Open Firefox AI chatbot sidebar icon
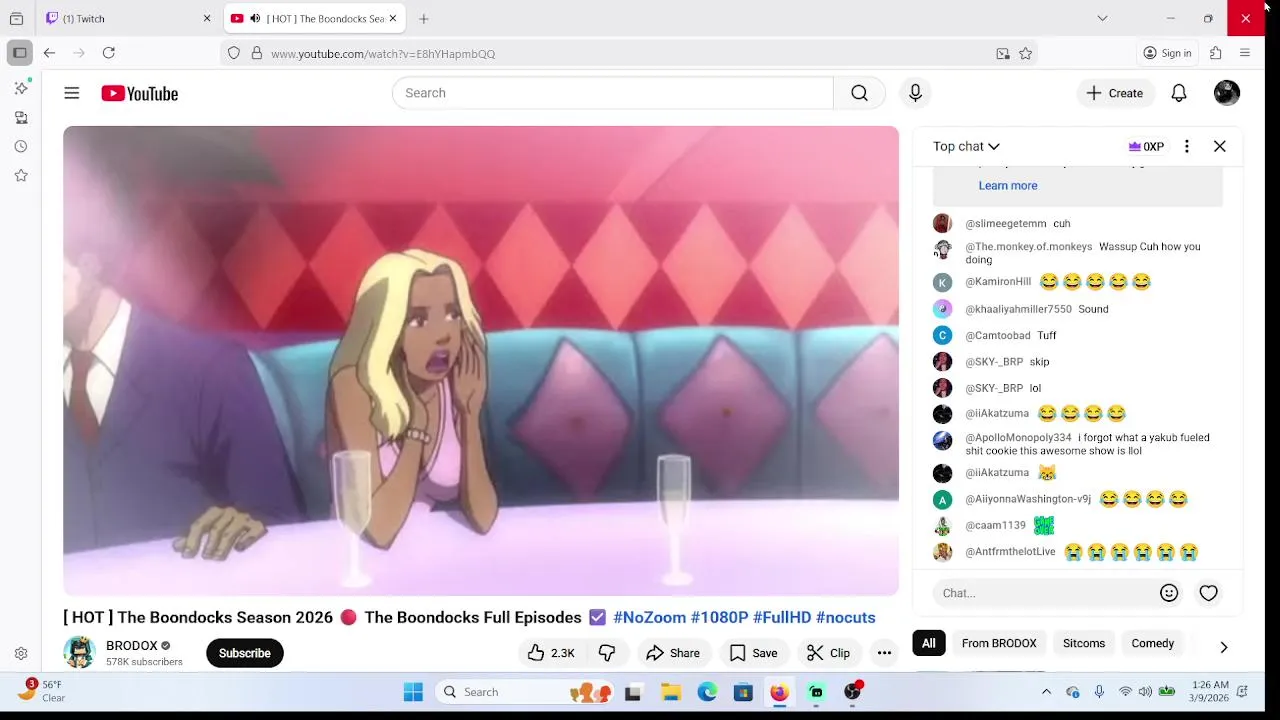 [21, 88]
